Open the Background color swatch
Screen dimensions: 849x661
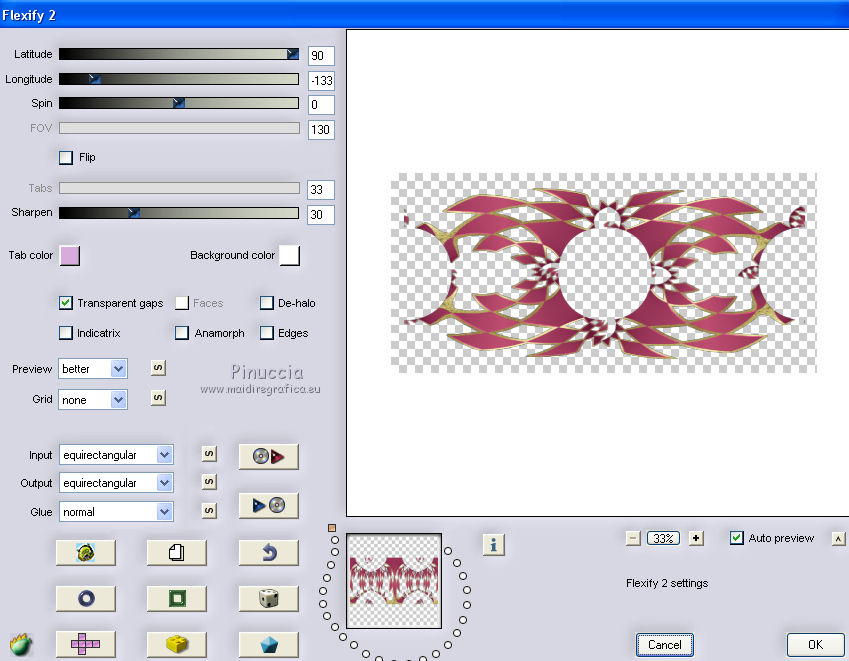290,256
